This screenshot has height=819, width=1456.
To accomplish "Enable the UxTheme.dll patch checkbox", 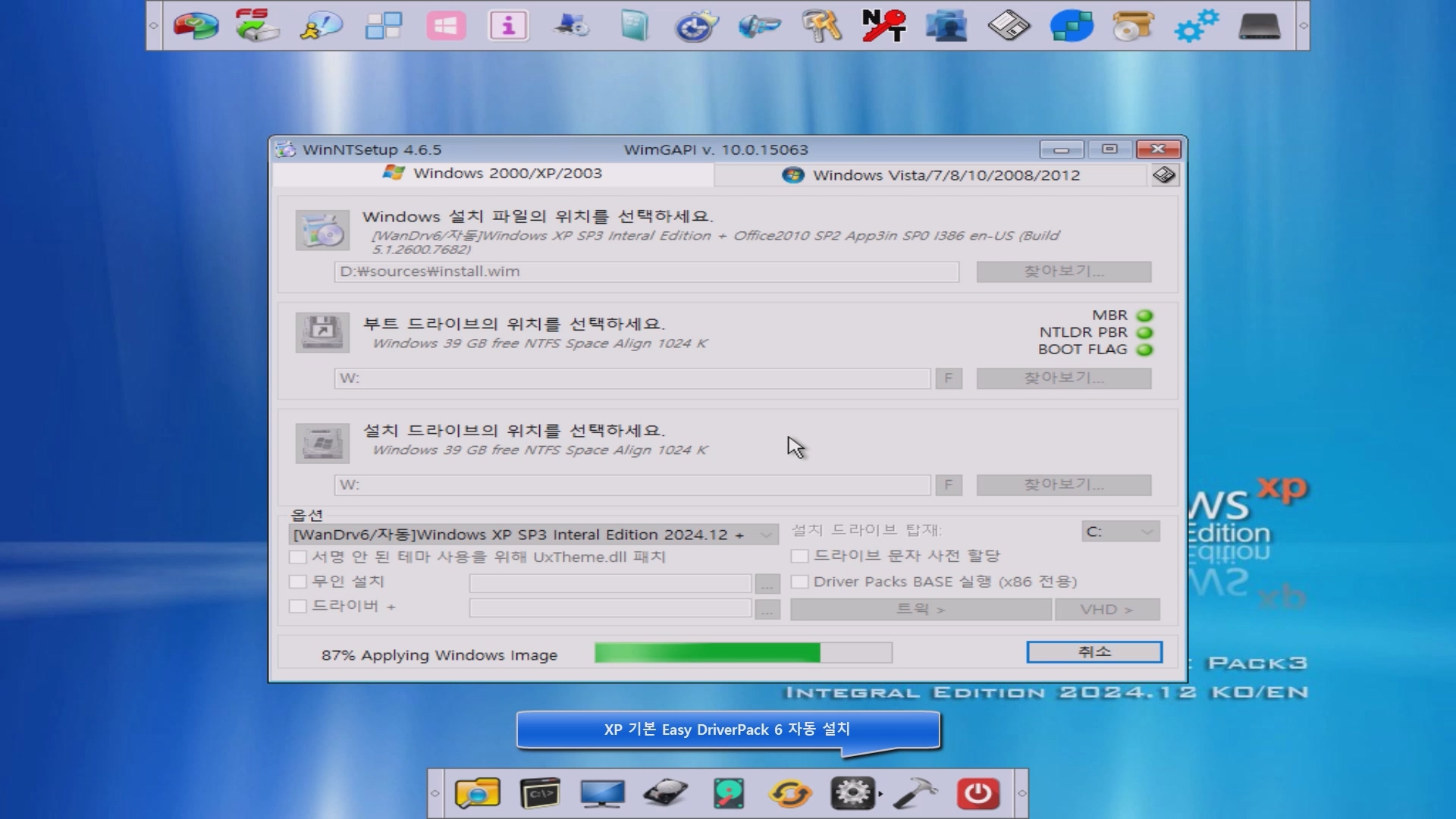I will (x=298, y=557).
